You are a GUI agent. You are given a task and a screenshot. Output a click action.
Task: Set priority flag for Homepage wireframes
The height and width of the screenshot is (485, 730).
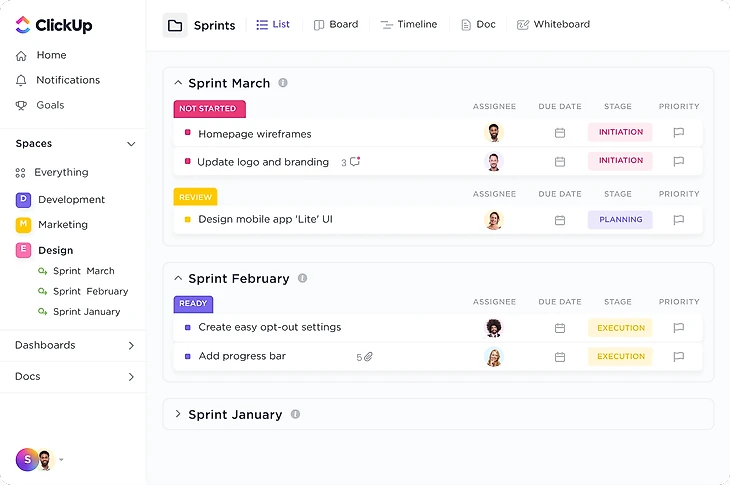[x=678, y=133]
